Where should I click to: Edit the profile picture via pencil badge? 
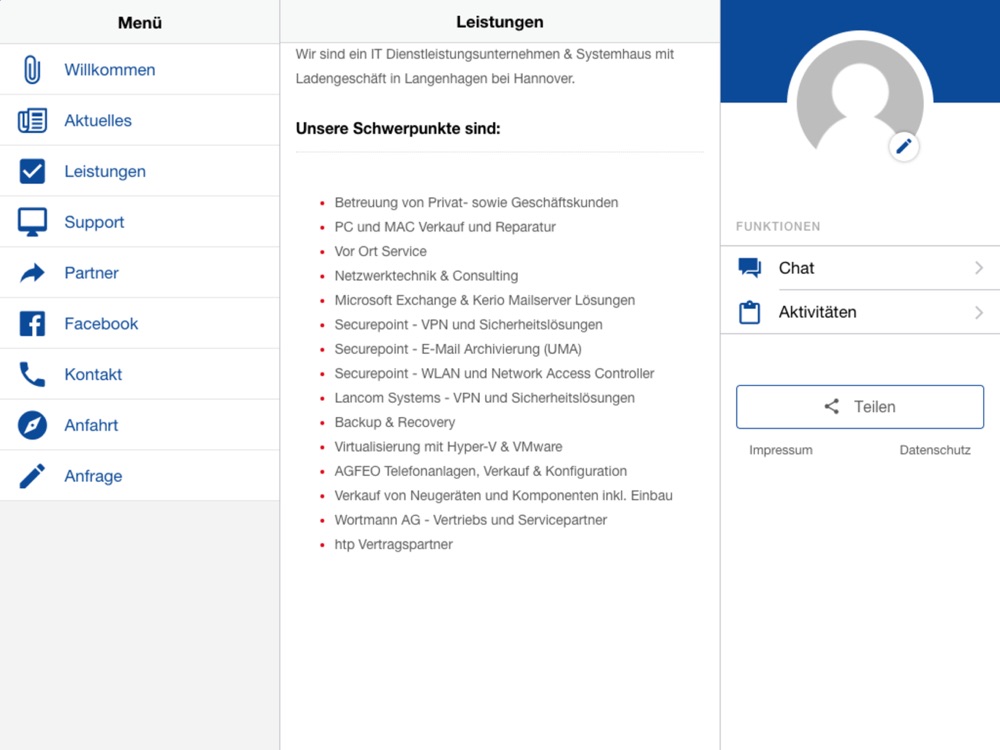coord(904,147)
